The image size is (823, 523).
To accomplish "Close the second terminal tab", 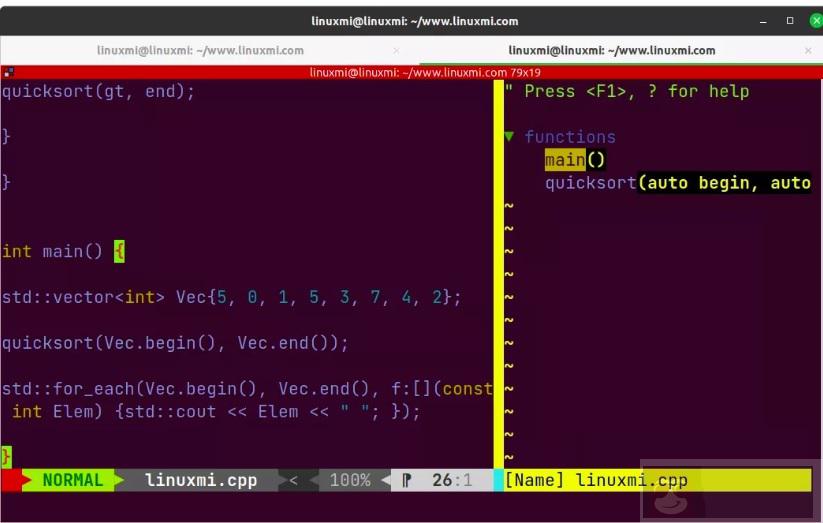I will [808, 50].
